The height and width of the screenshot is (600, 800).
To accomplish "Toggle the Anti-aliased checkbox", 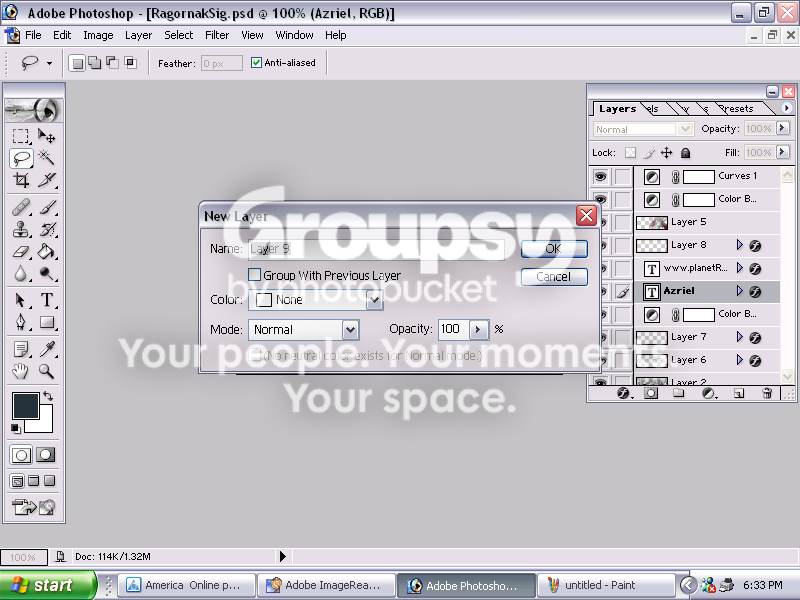I will 256,63.
